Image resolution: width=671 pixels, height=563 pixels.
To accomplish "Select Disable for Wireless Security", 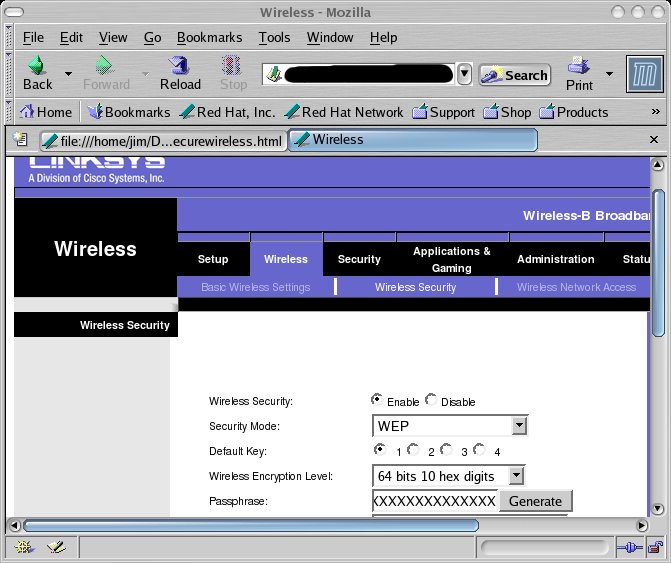I will point(431,400).
